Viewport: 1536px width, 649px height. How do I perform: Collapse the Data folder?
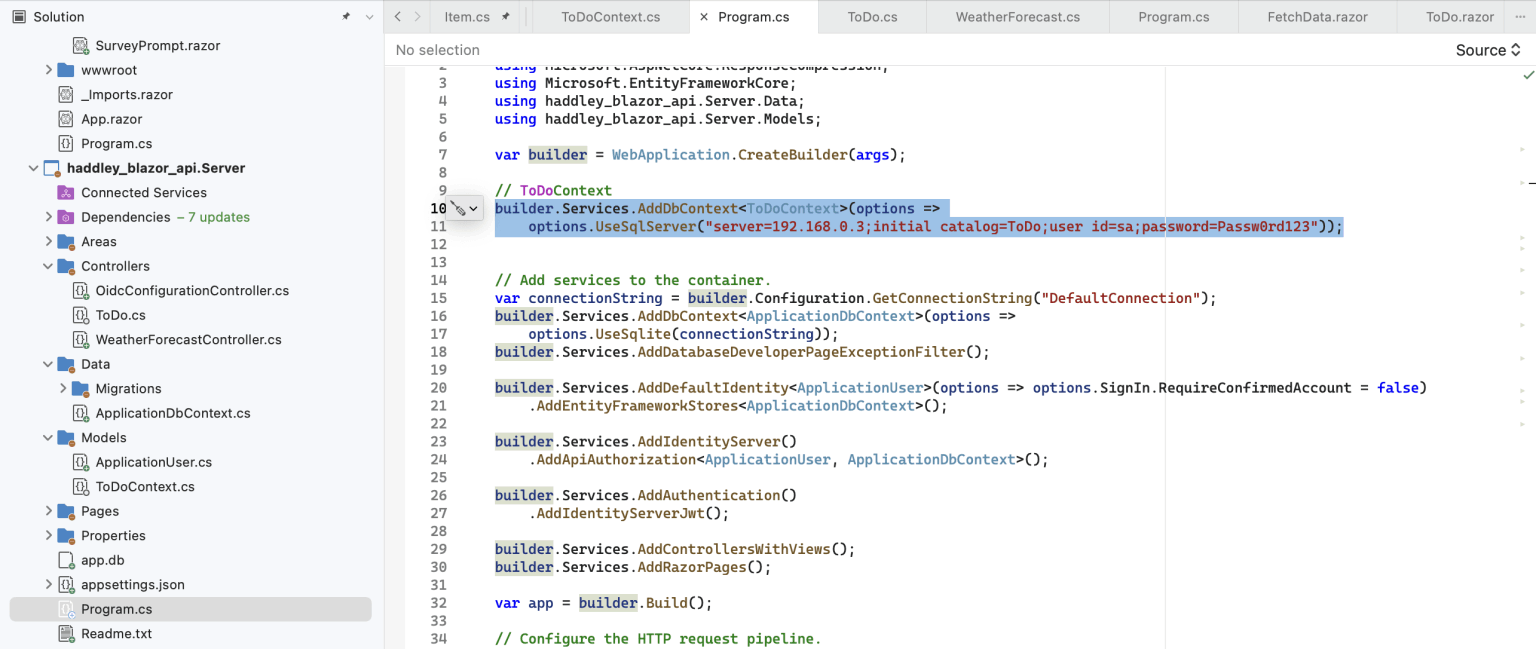click(48, 364)
